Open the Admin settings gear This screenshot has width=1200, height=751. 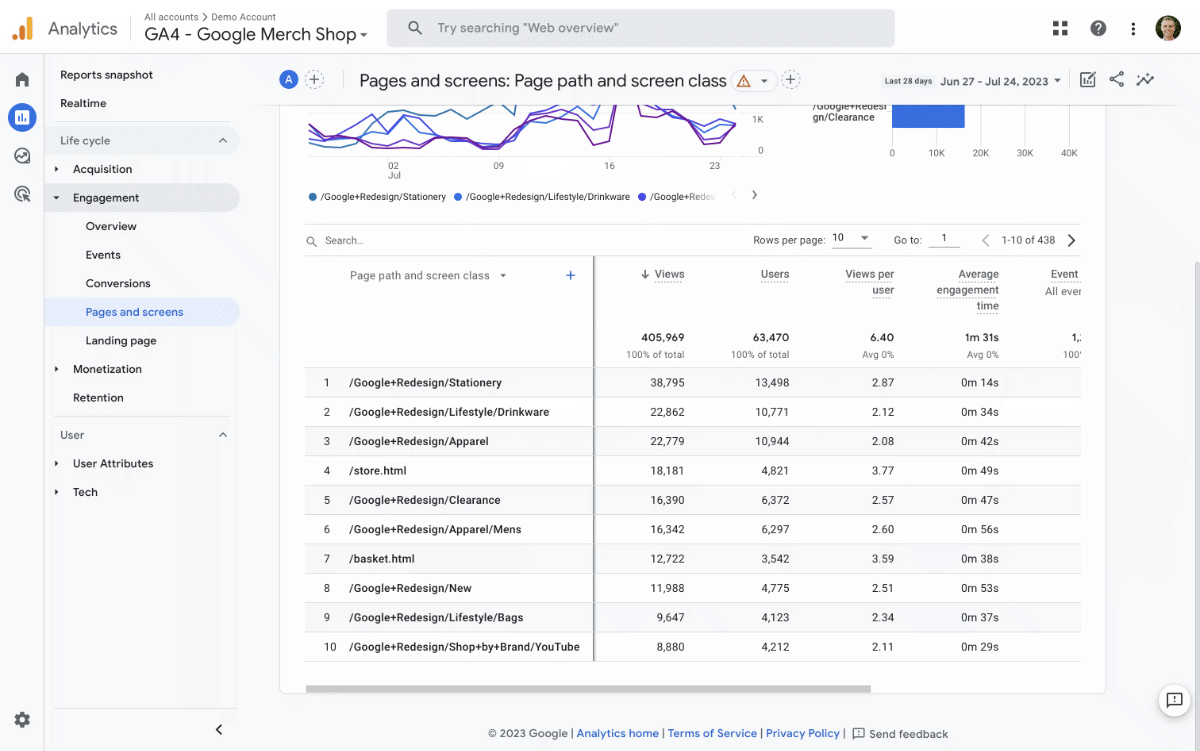click(x=22, y=719)
